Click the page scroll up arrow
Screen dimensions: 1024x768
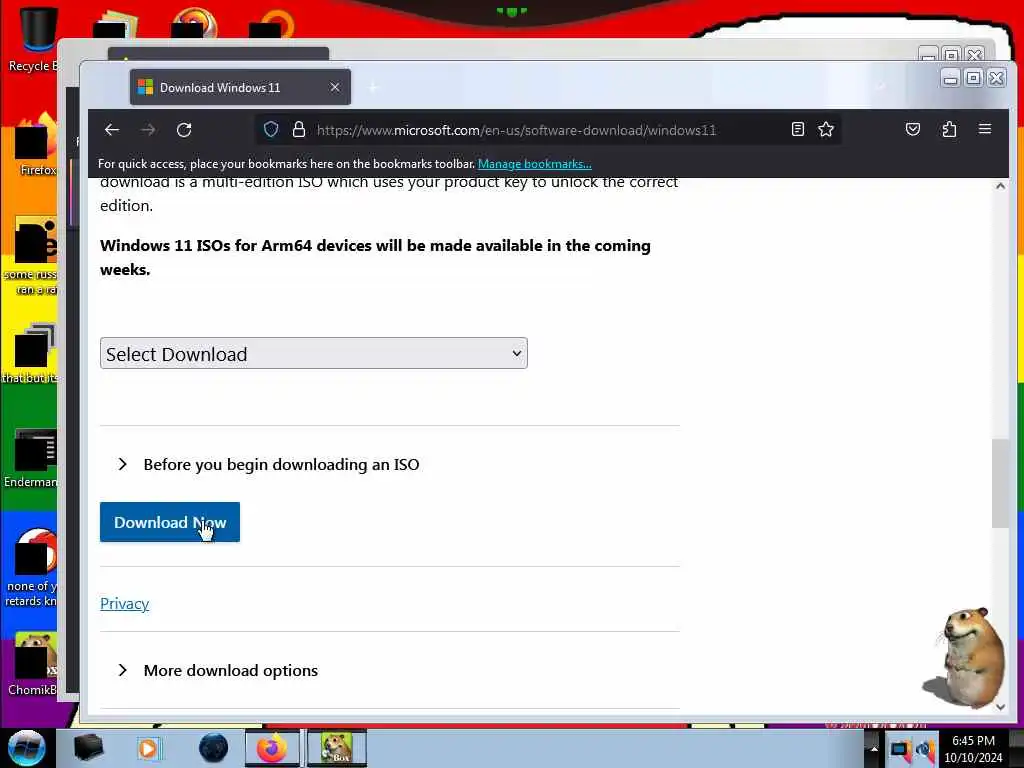click(x=1000, y=186)
